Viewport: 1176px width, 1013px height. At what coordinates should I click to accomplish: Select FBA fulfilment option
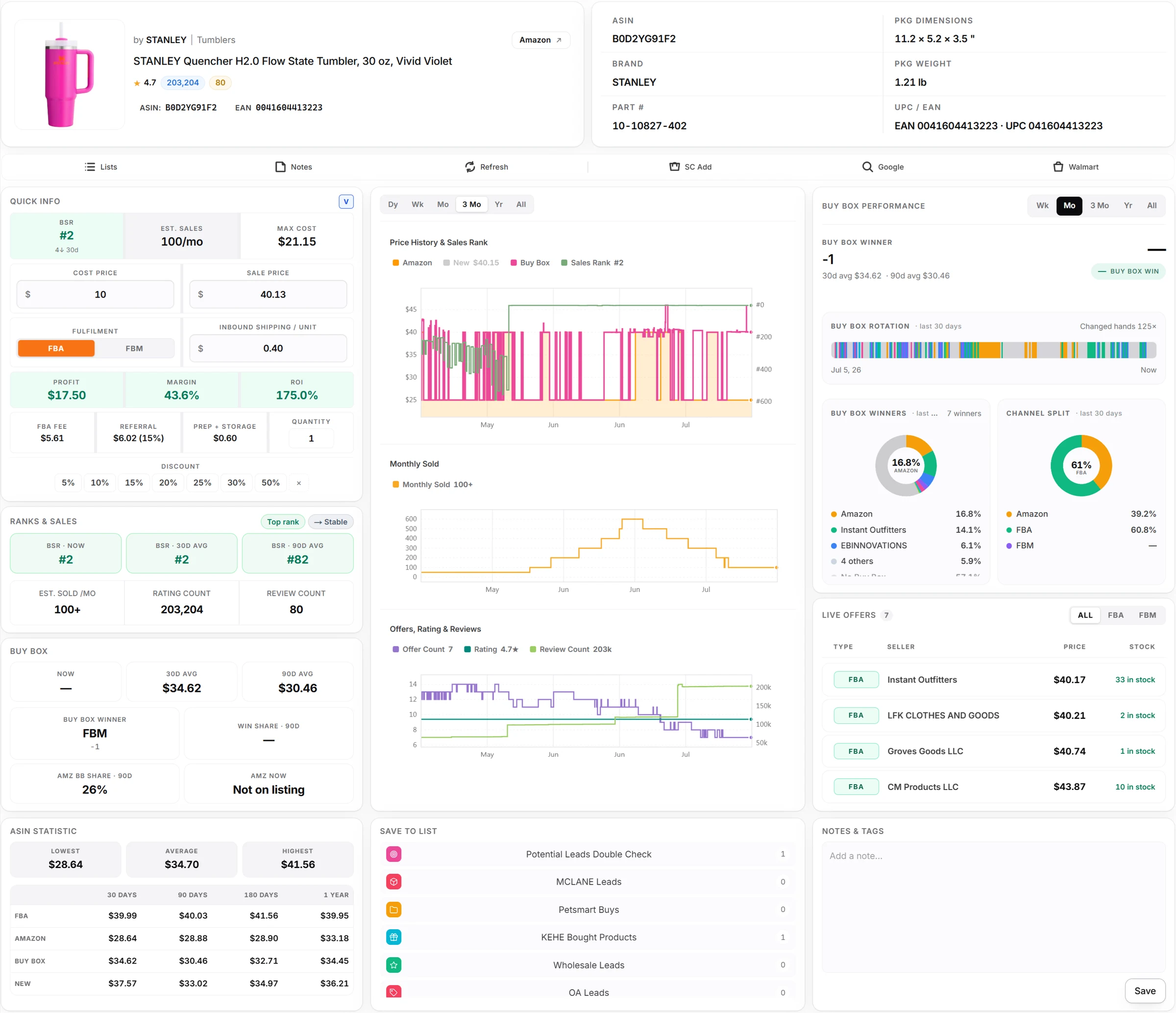pyautogui.click(x=56, y=348)
